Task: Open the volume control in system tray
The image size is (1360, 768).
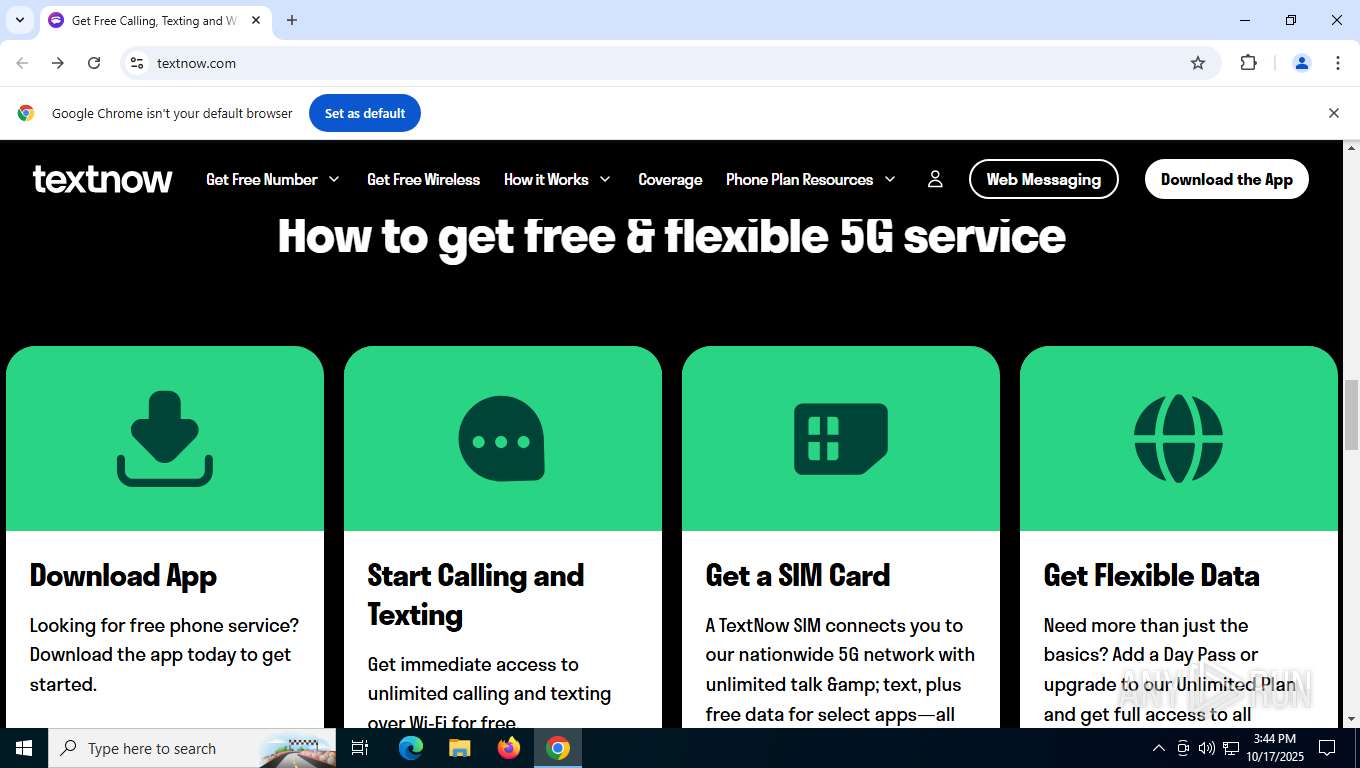Action: [x=1207, y=748]
